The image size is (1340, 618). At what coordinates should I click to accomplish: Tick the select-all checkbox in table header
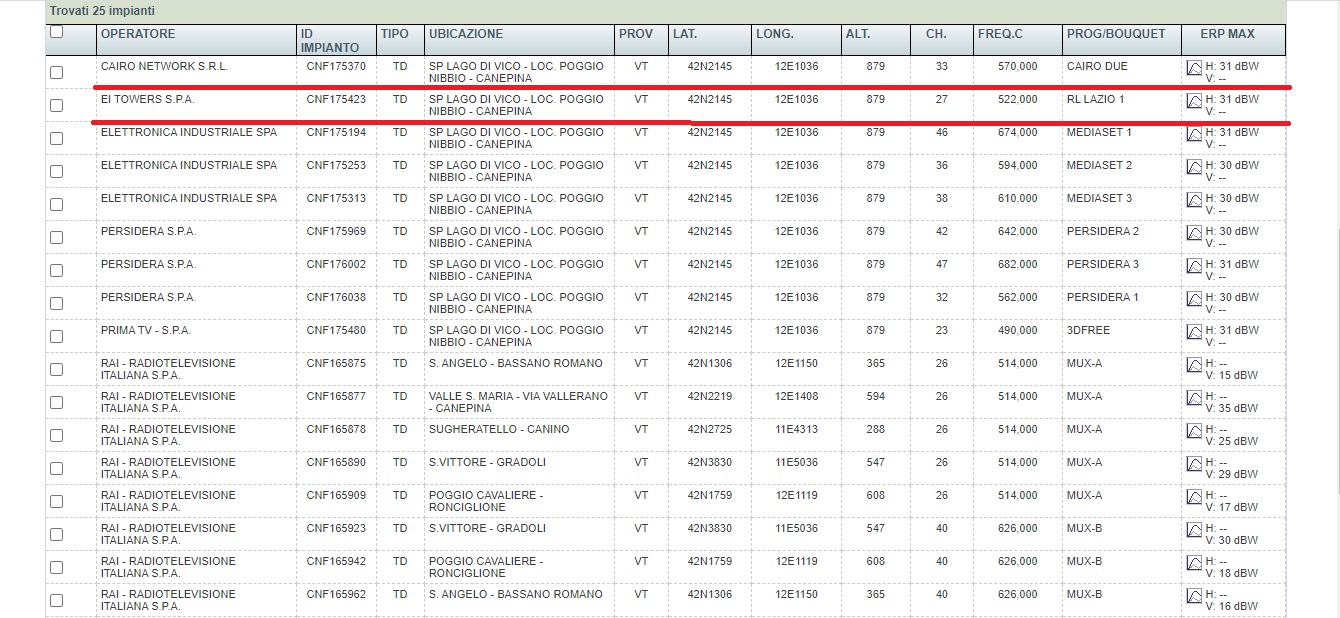pyautogui.click(x=56, y=32)
